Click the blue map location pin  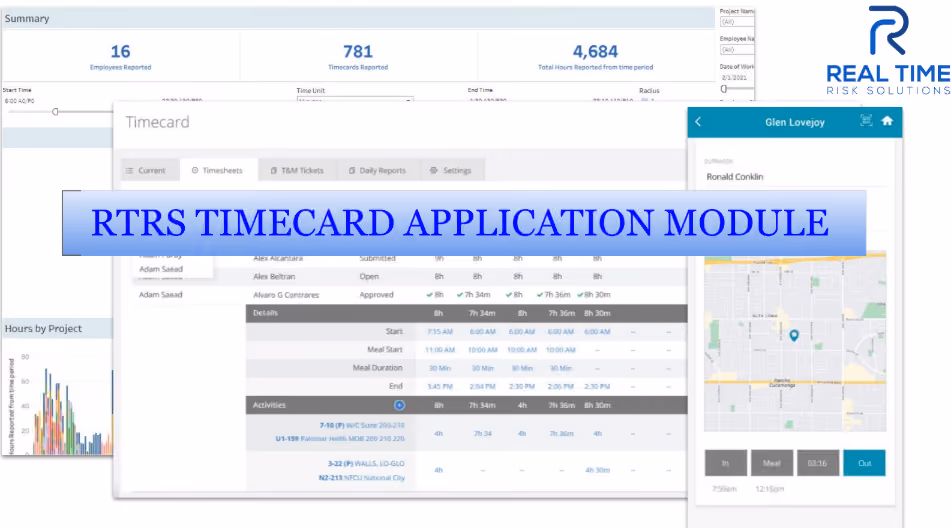tap(794, 335)
